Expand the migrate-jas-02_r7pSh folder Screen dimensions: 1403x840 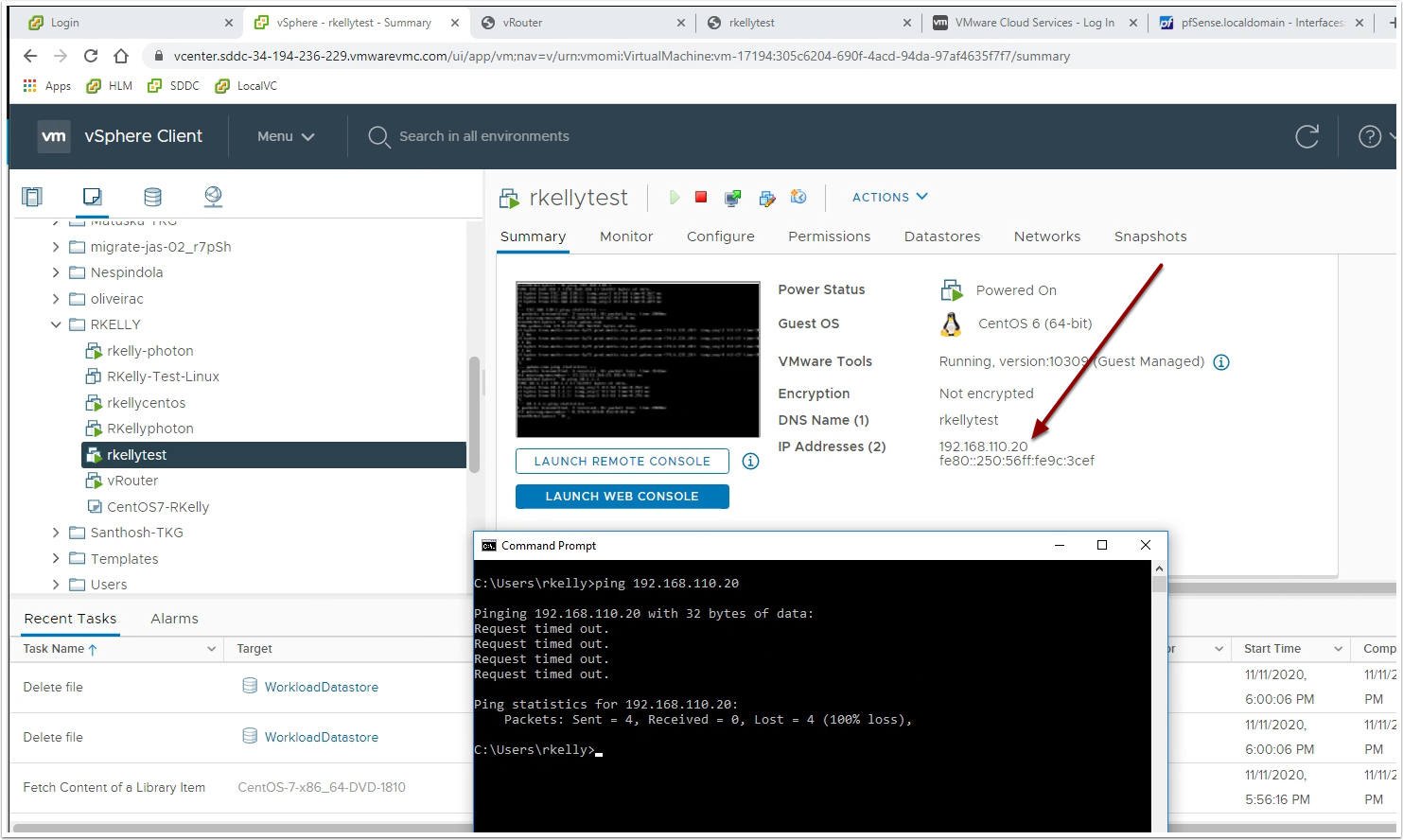(56, 247)
